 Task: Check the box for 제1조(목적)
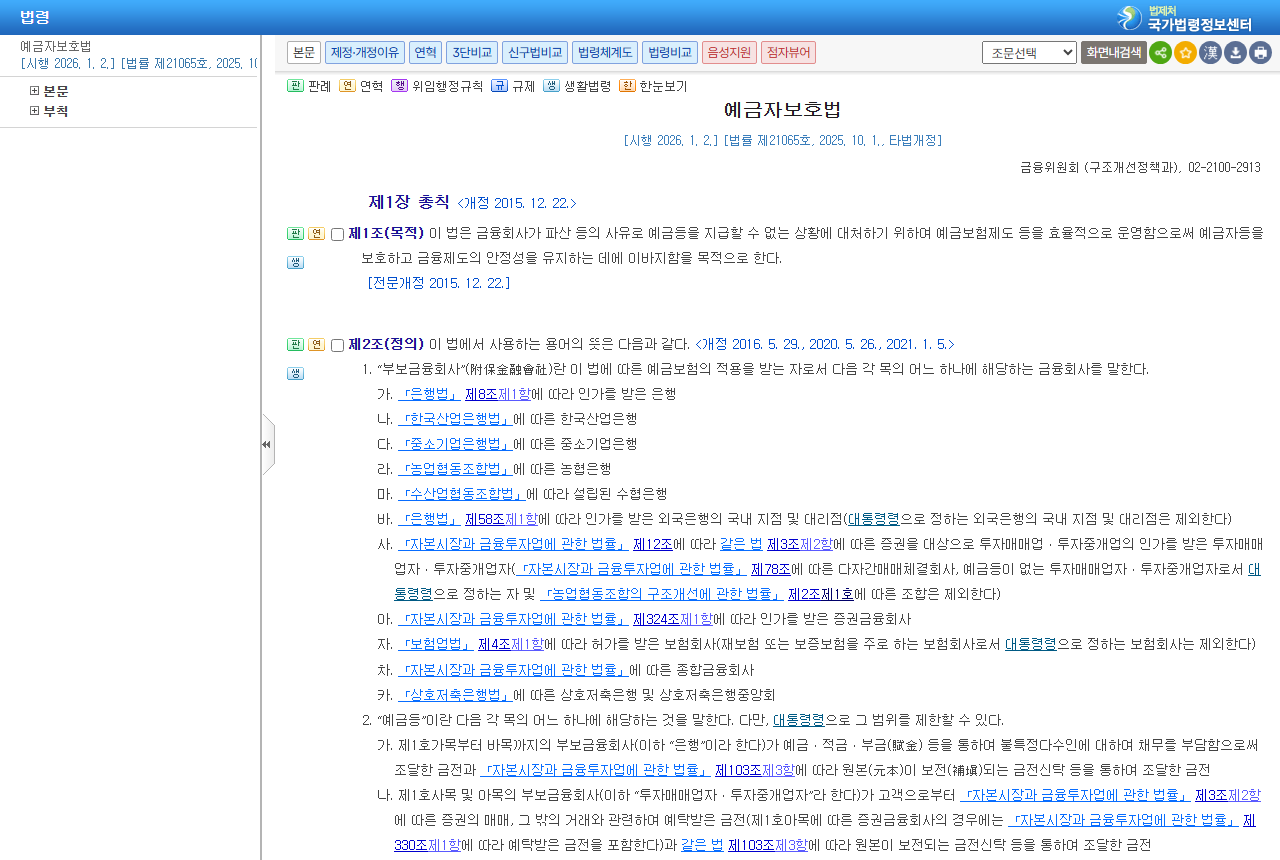point(337,235)
